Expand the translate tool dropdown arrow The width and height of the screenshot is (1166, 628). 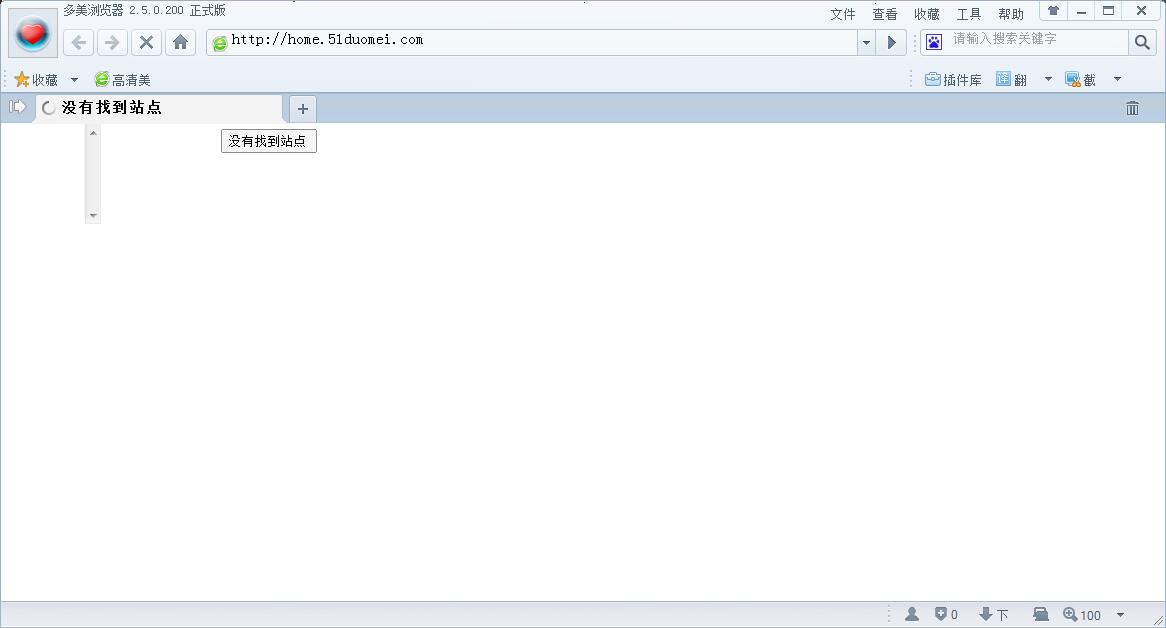pyautogui.click(x=1049, y=80)
